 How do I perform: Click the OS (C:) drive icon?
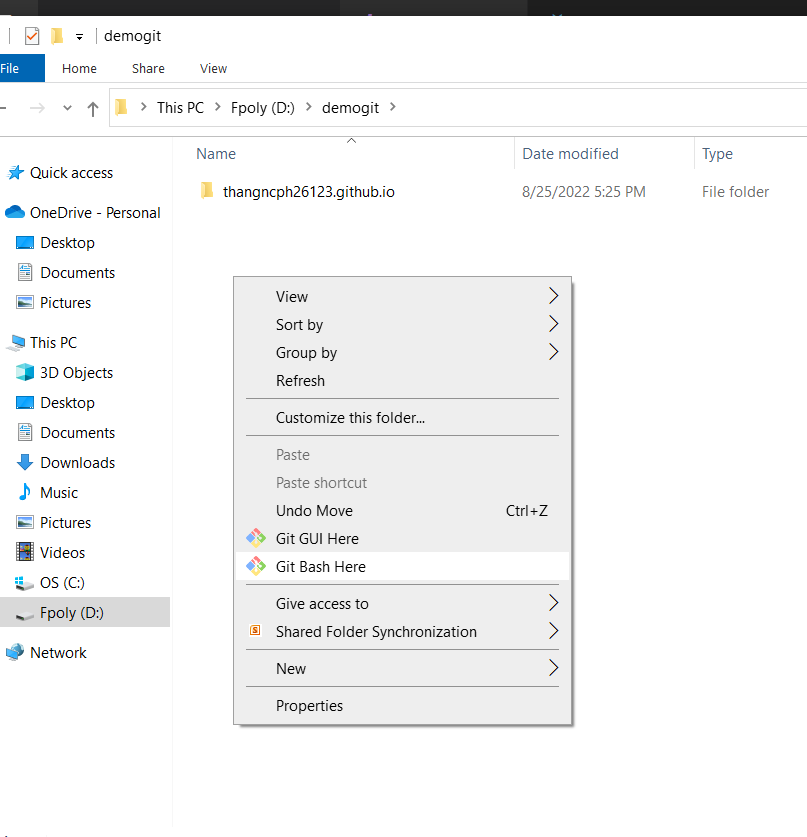(x=24, y=583)
